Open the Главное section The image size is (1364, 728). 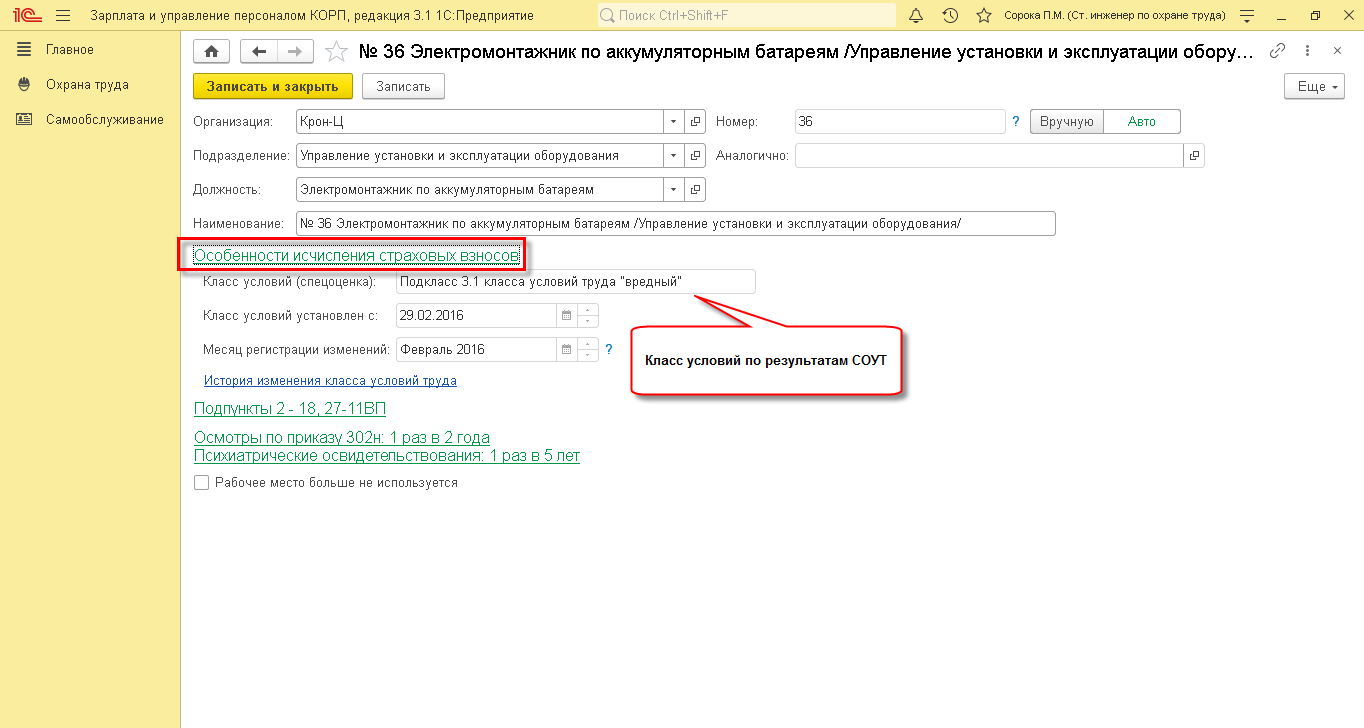coord(70,50)
